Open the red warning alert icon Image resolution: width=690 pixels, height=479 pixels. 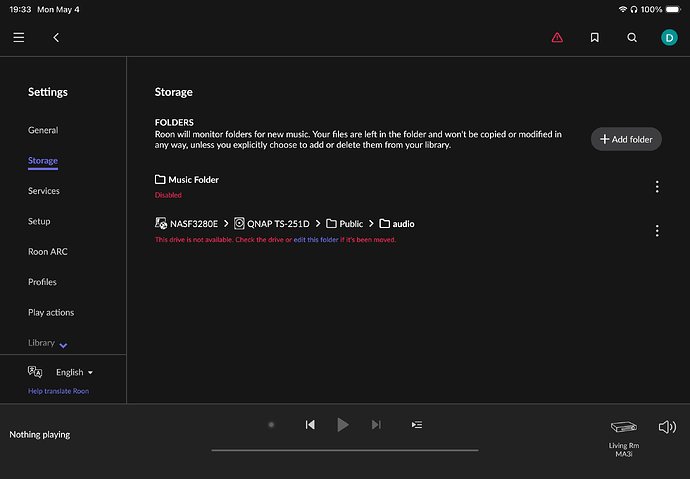(x=557, y=37)
